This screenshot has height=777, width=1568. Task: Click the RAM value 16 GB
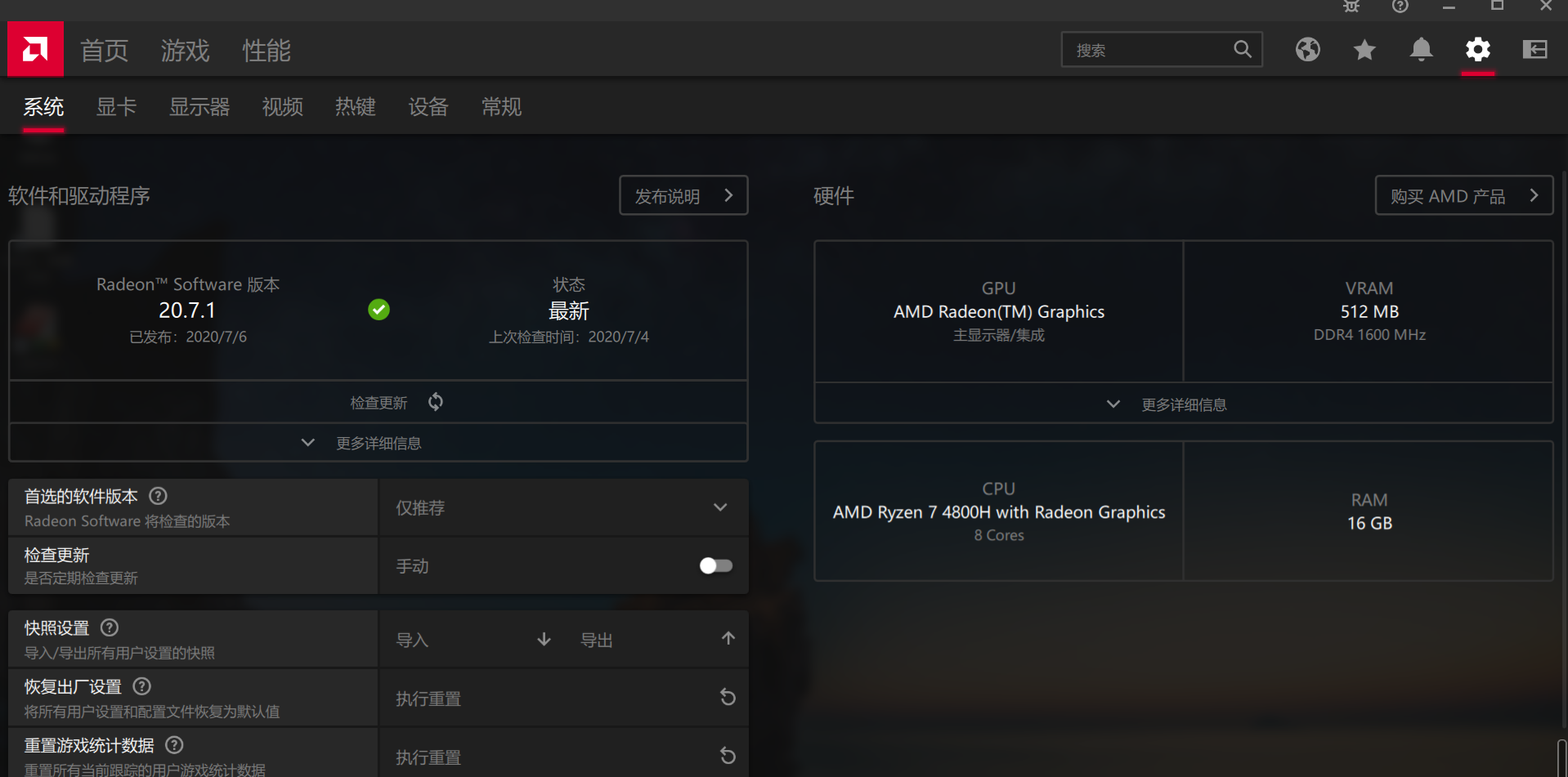coord(1369,523)
